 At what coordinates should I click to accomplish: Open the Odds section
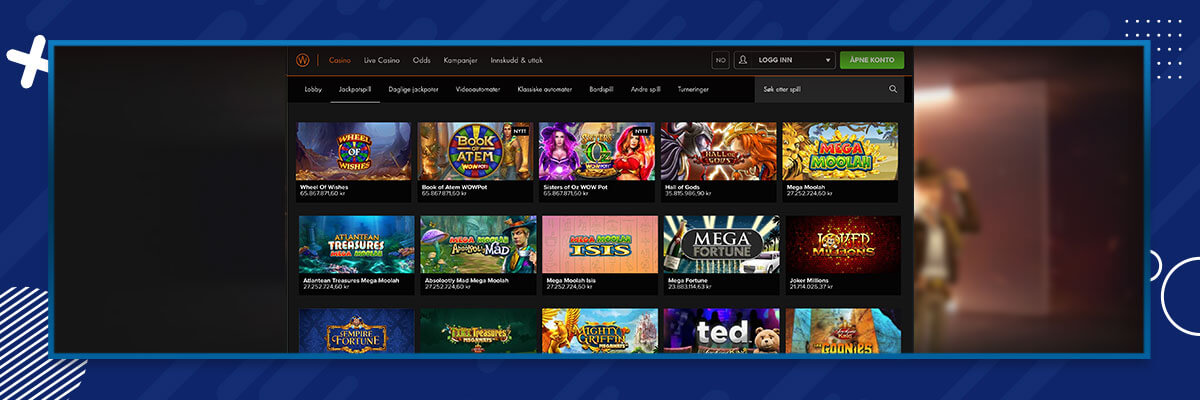422,60
